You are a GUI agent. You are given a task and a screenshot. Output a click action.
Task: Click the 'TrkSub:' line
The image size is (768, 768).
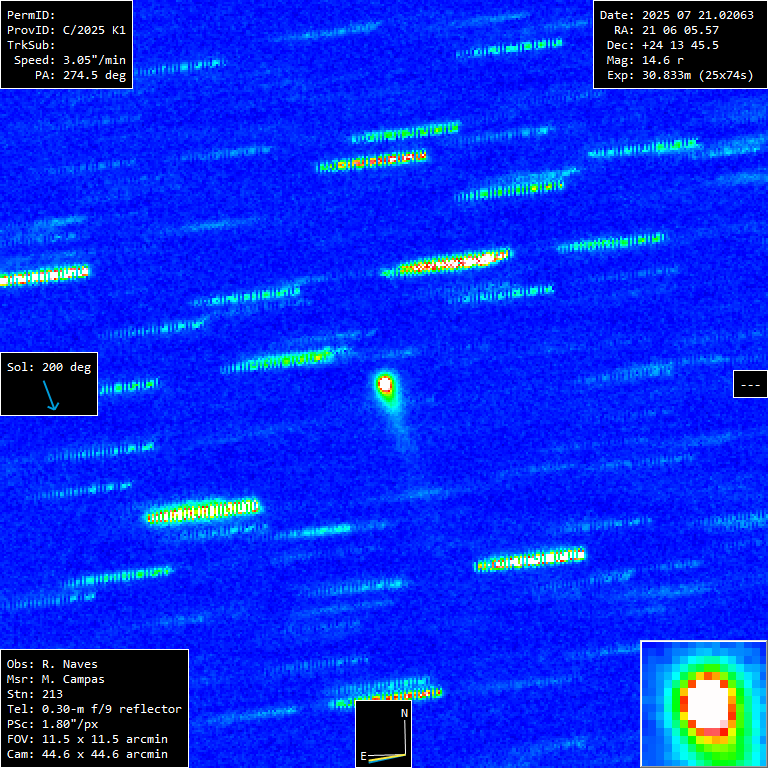[x=31, y=45]
